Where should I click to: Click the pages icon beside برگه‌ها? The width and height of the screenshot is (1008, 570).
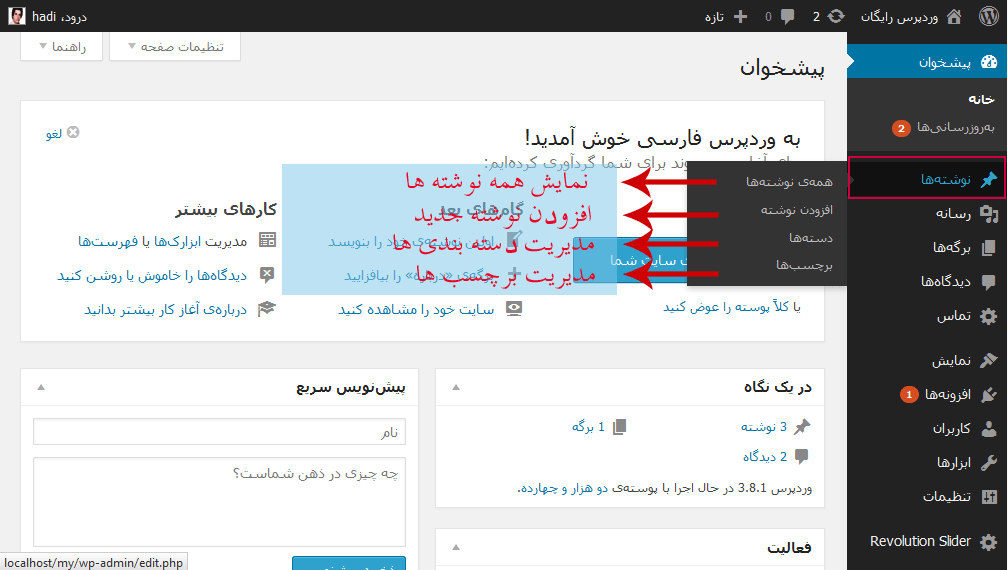click(x=989, y=247)
